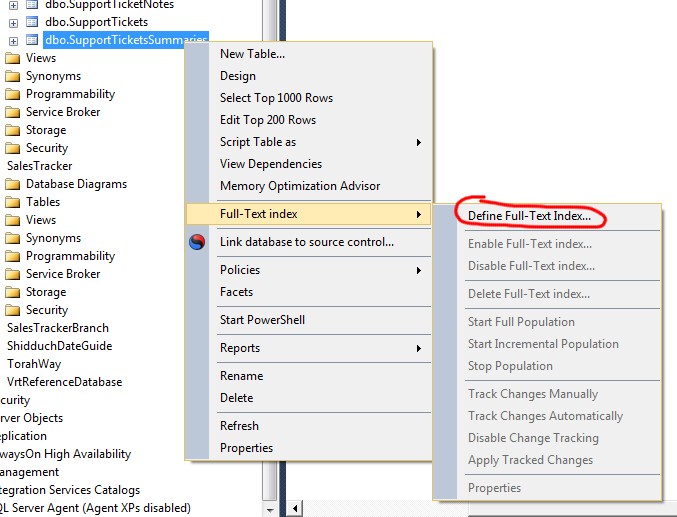Viewport: 677px width, 517px height.
Task: Choose New Table... from context menu
Action: click(x=252, y=54)
